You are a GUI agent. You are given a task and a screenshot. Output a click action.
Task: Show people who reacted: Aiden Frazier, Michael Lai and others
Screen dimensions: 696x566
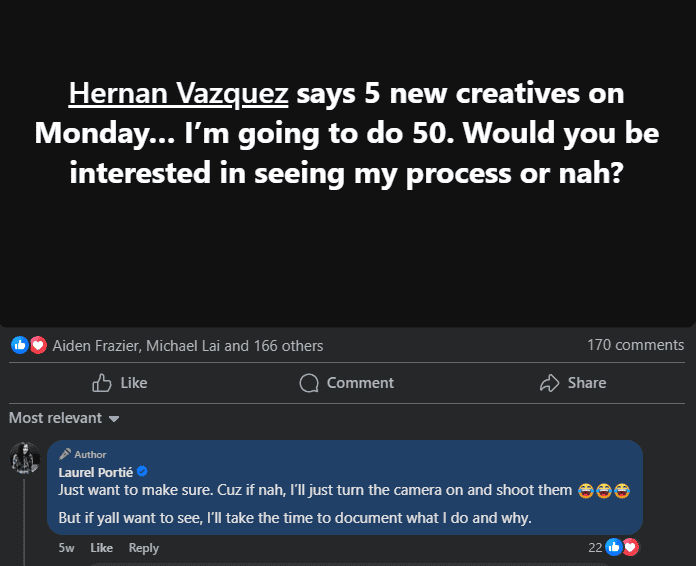[187, 346]
